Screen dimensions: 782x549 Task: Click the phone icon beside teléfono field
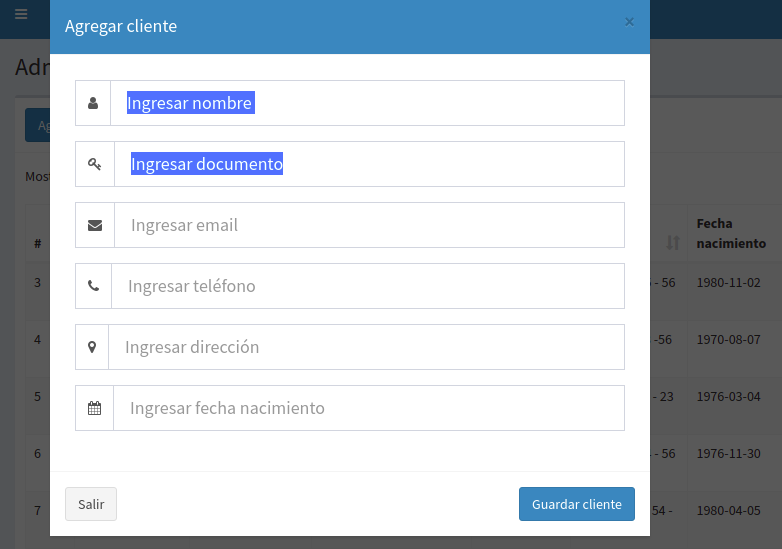[x=94, y=286]
